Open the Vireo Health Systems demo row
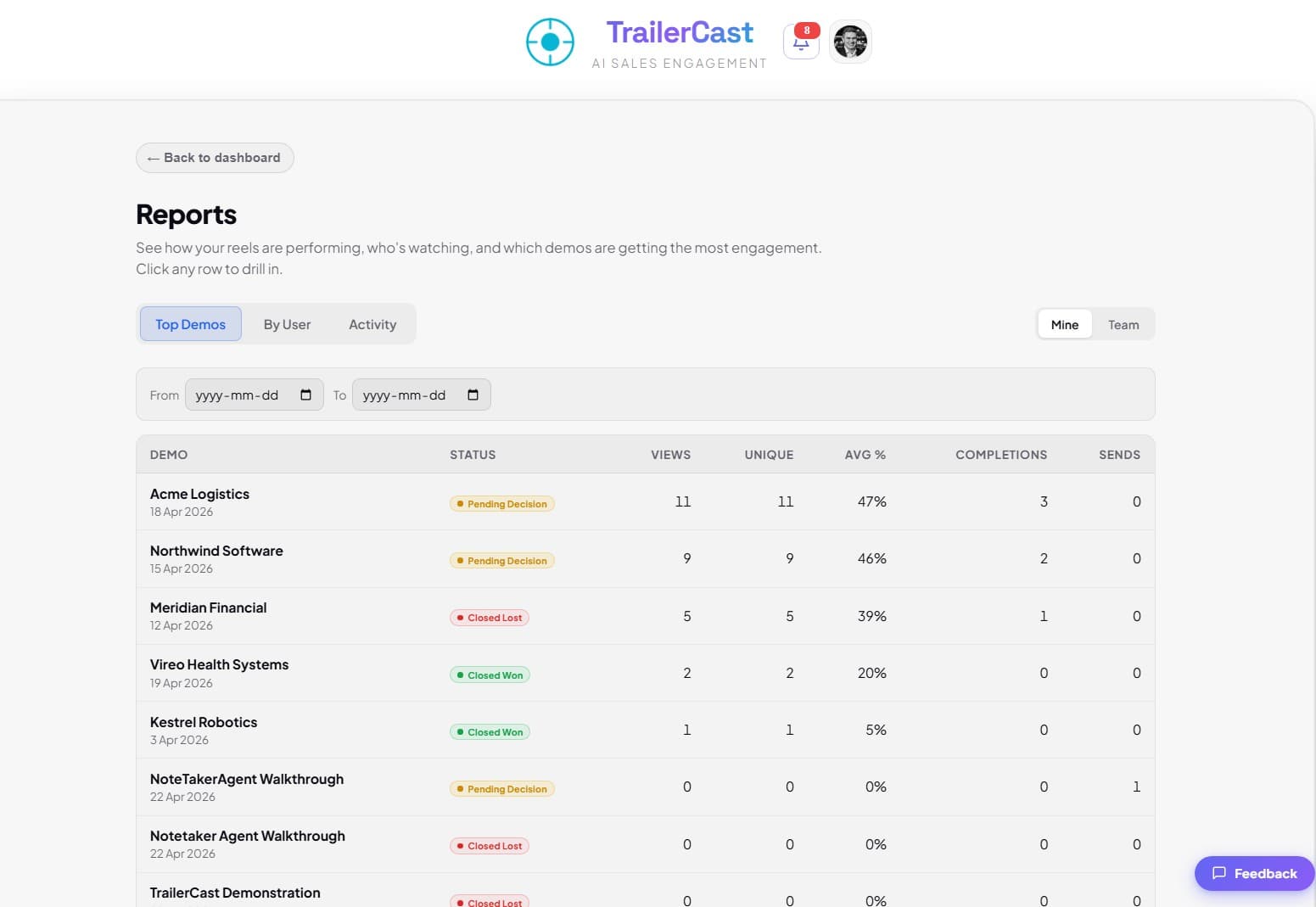 click(x=646, y=673)
